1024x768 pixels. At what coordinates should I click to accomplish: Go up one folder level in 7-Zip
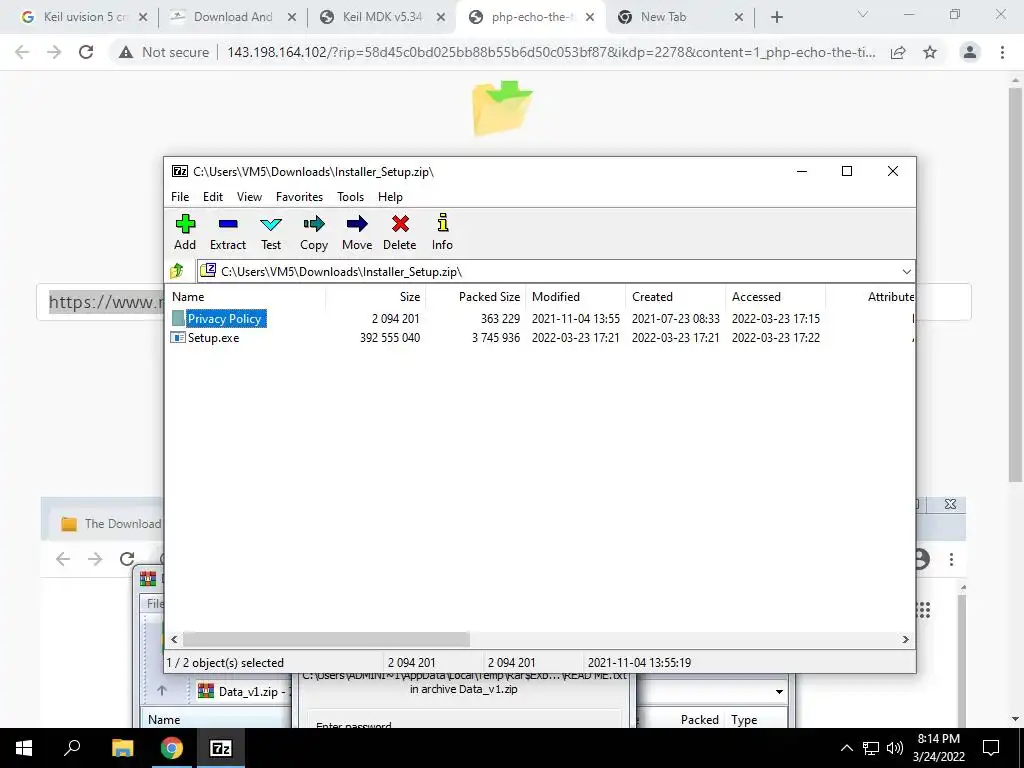coord(176,271)
